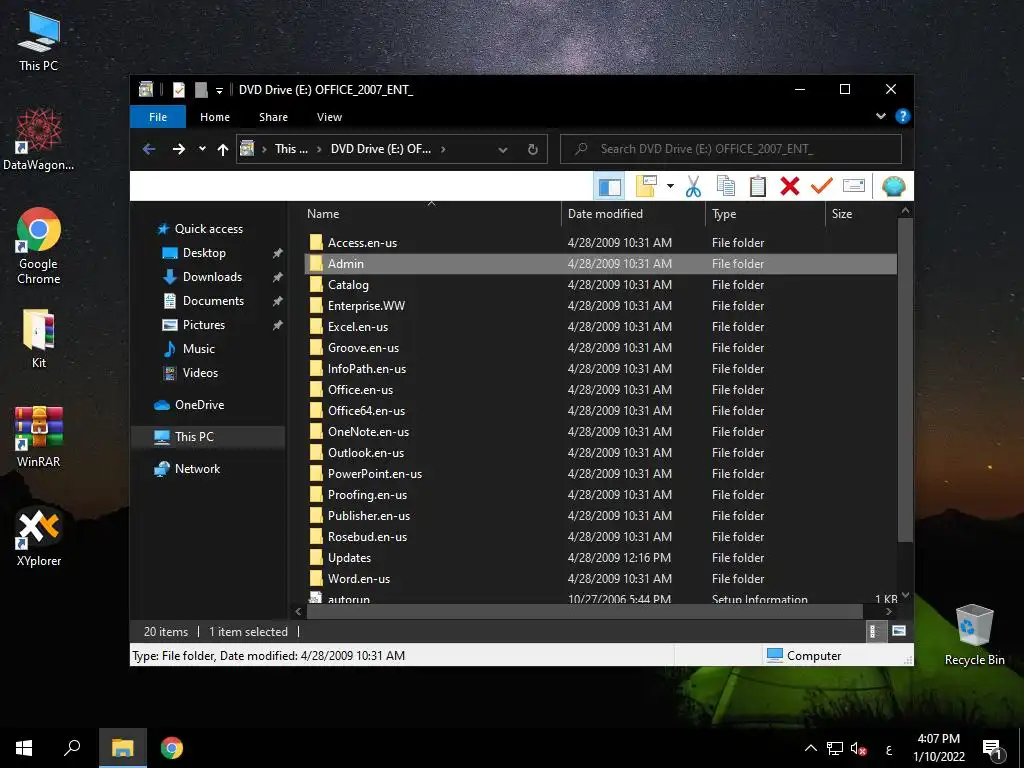Open WinRAR desktop shortcut
Screen dimensions: 1024x768
coord(39,437)
